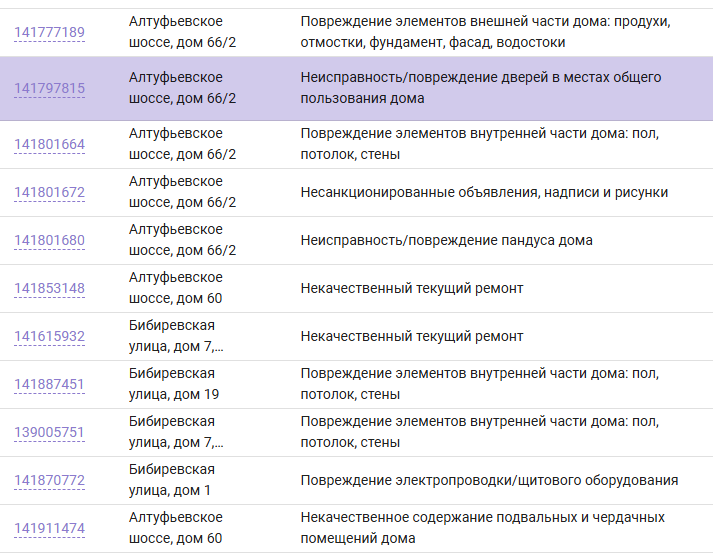
Task: Open request link 141615932
Action: pos(50,336)
